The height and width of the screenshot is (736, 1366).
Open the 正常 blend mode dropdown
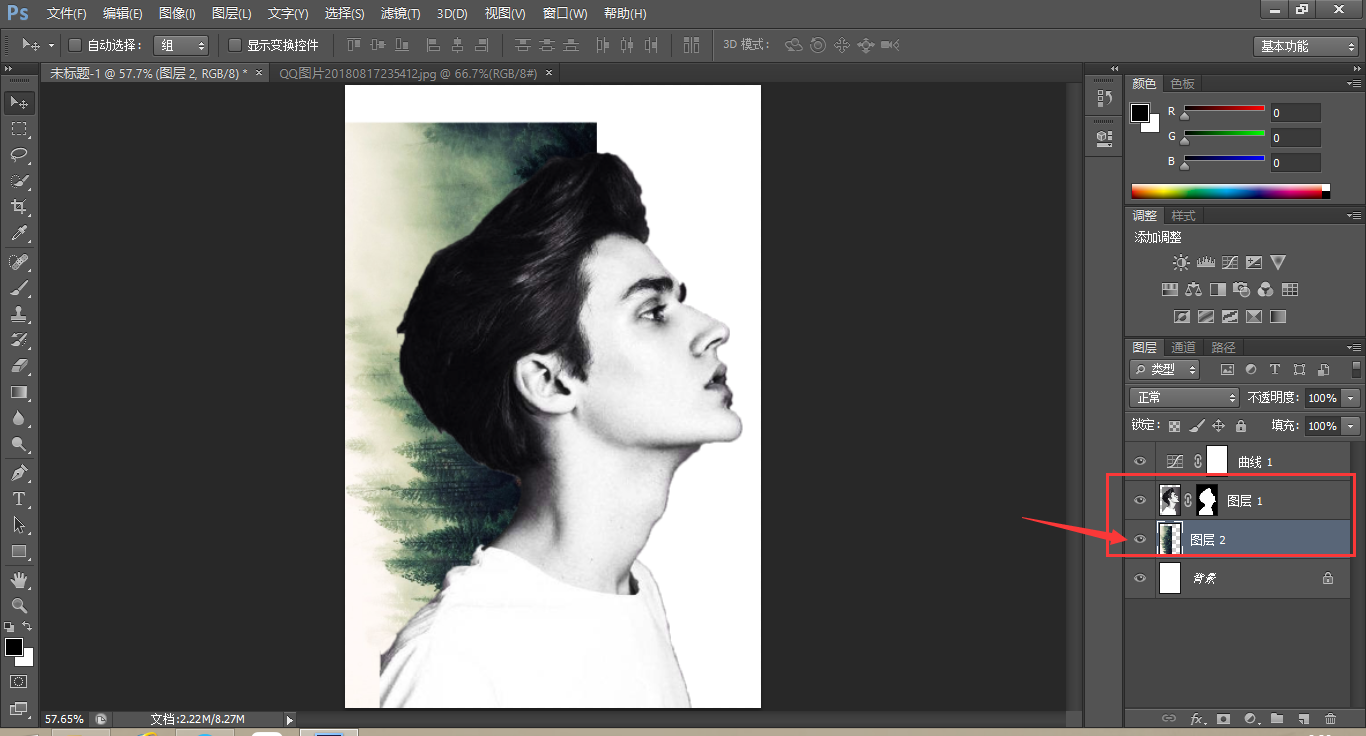[x=1184, y=398]
